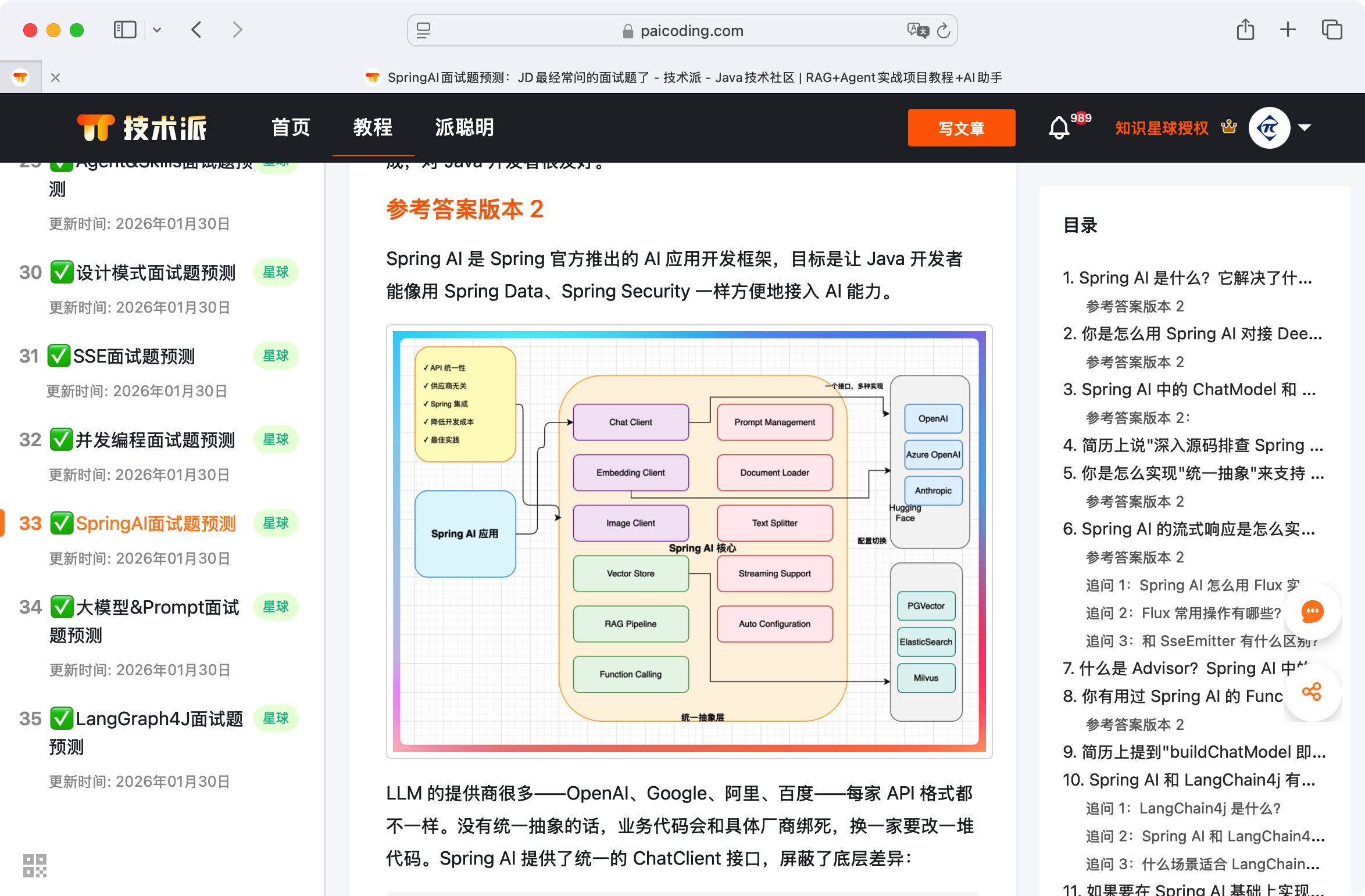The width and height of the screenshot is (1365, 896).
Task: Click Safari's share icon in toolbar
Action: 1245,30
